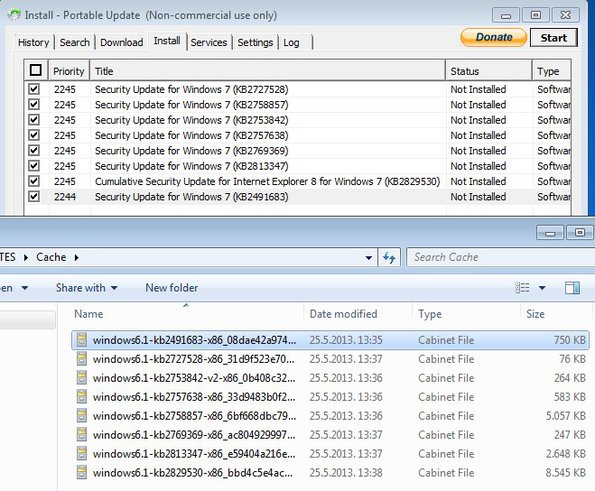Screen dimensions: 595x491
Task: Open the address bar history dropdown
Action: 368,258
